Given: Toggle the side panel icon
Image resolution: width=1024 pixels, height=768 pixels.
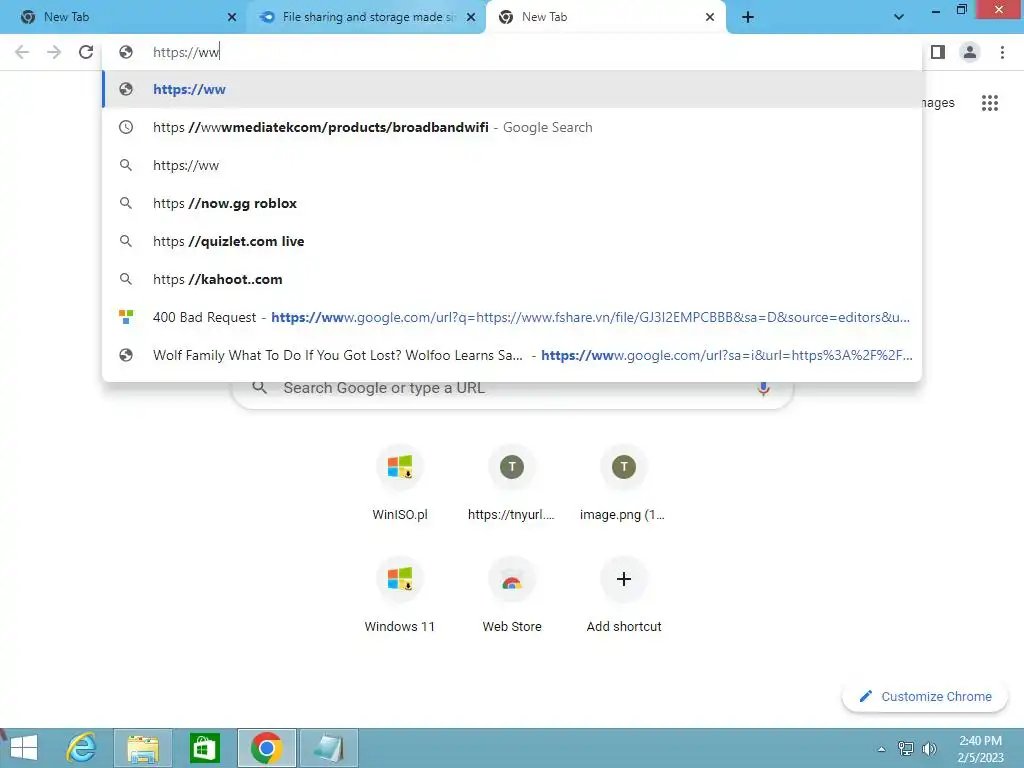Looking at the screenshot, I should pyautogui.click(x=938, y=52).
